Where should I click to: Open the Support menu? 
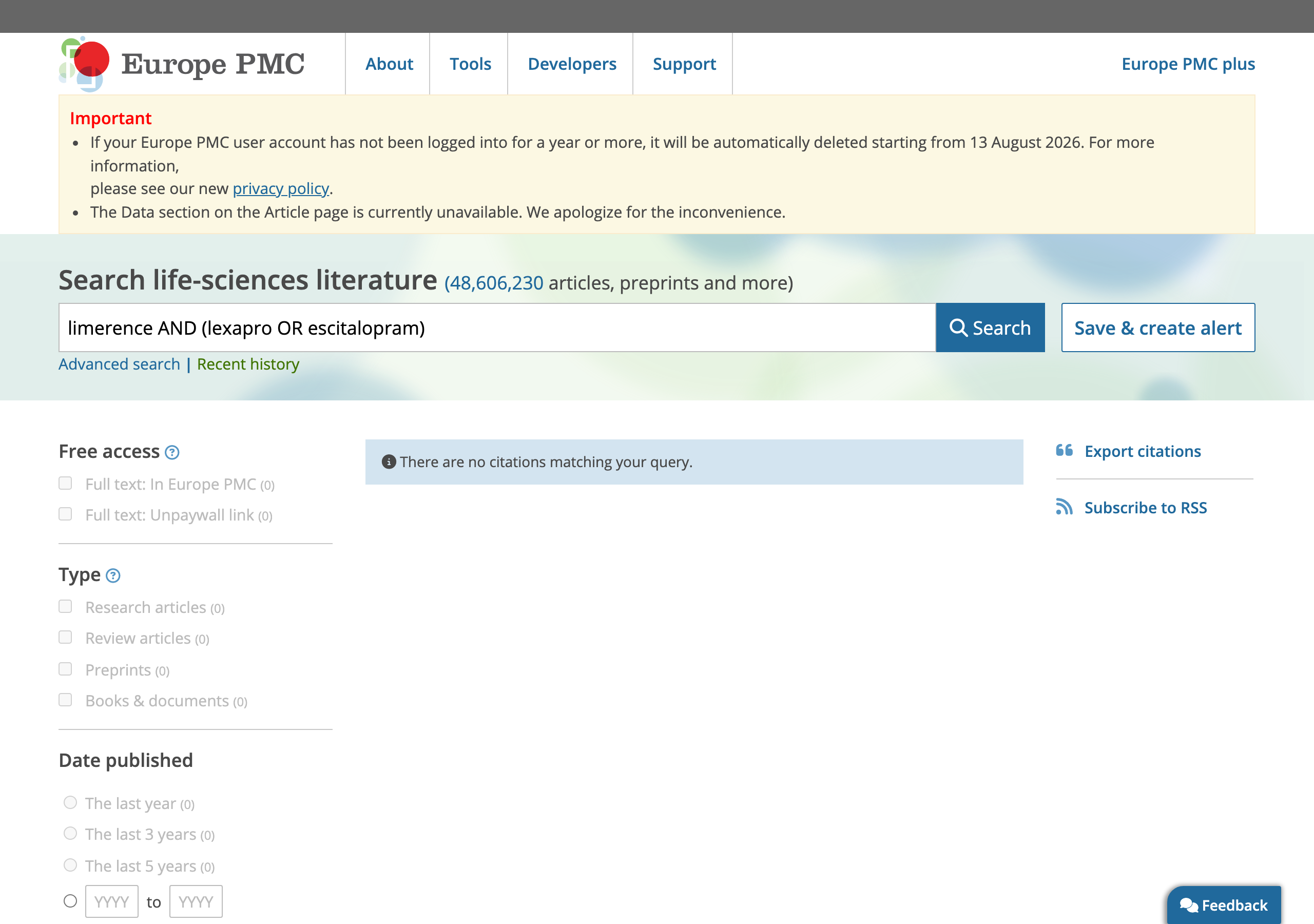tap(685, 64)
